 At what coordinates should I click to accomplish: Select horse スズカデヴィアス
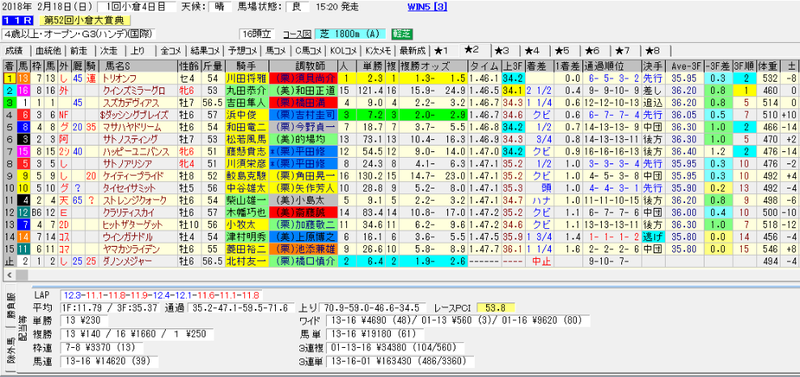[x=130, y=103]
